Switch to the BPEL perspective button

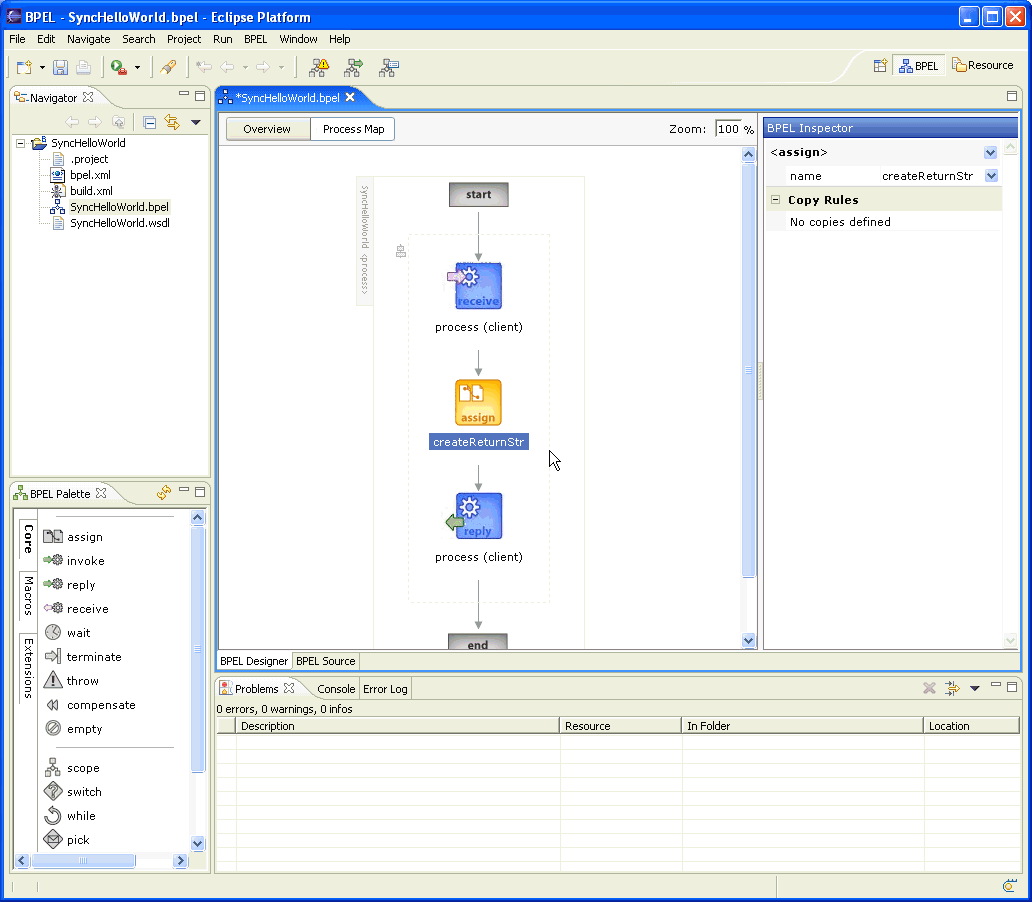[919, 65]
